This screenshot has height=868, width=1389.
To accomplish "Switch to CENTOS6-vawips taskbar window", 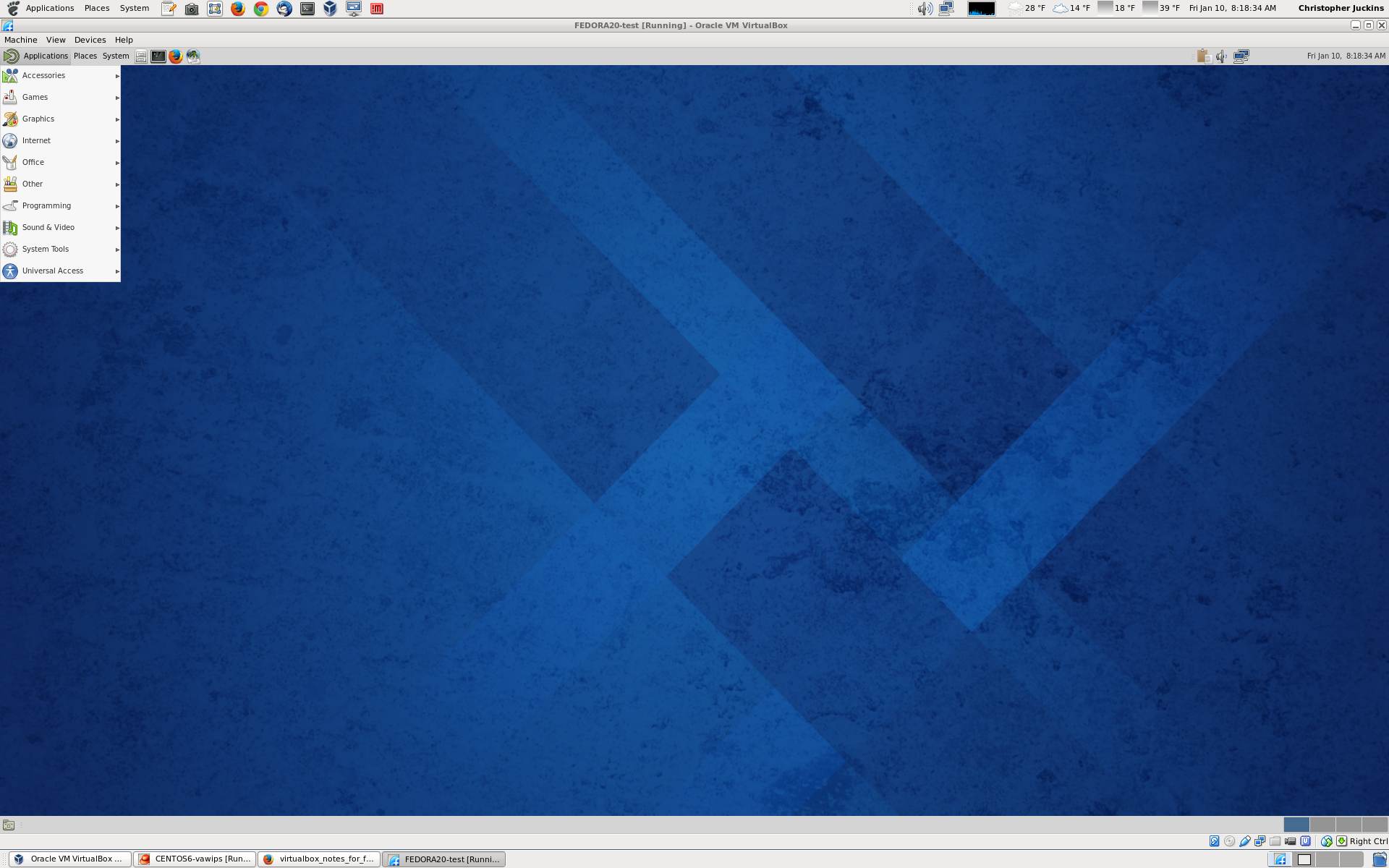I will (195, 859).
